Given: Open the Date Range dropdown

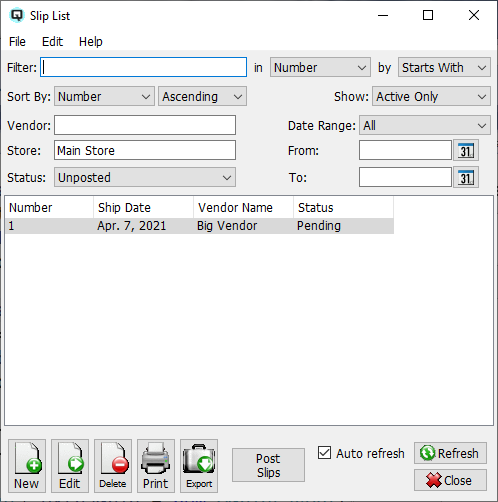Looking at the screenshot, I should click(x=425, y=125).
